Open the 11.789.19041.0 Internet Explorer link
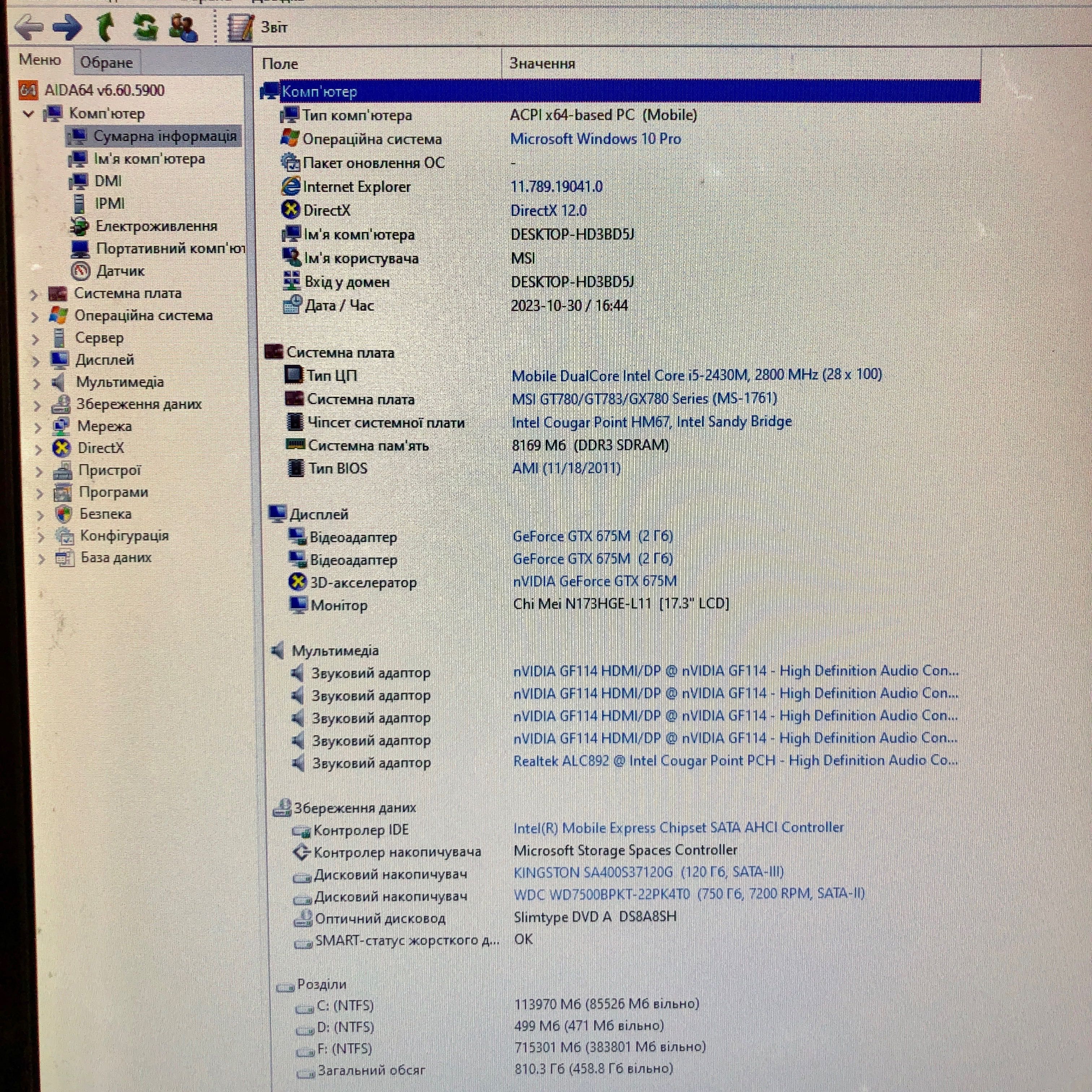Screen dimensions: 1092x1092 click(557, 187)
